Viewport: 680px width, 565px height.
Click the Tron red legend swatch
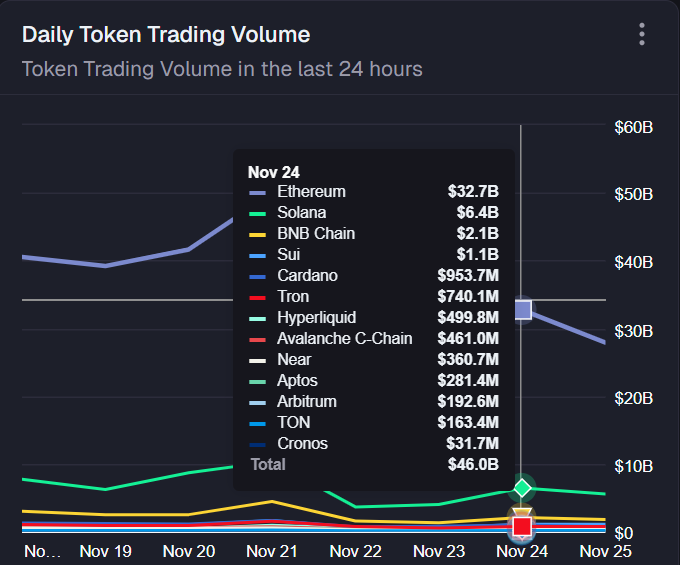(258, 297)
